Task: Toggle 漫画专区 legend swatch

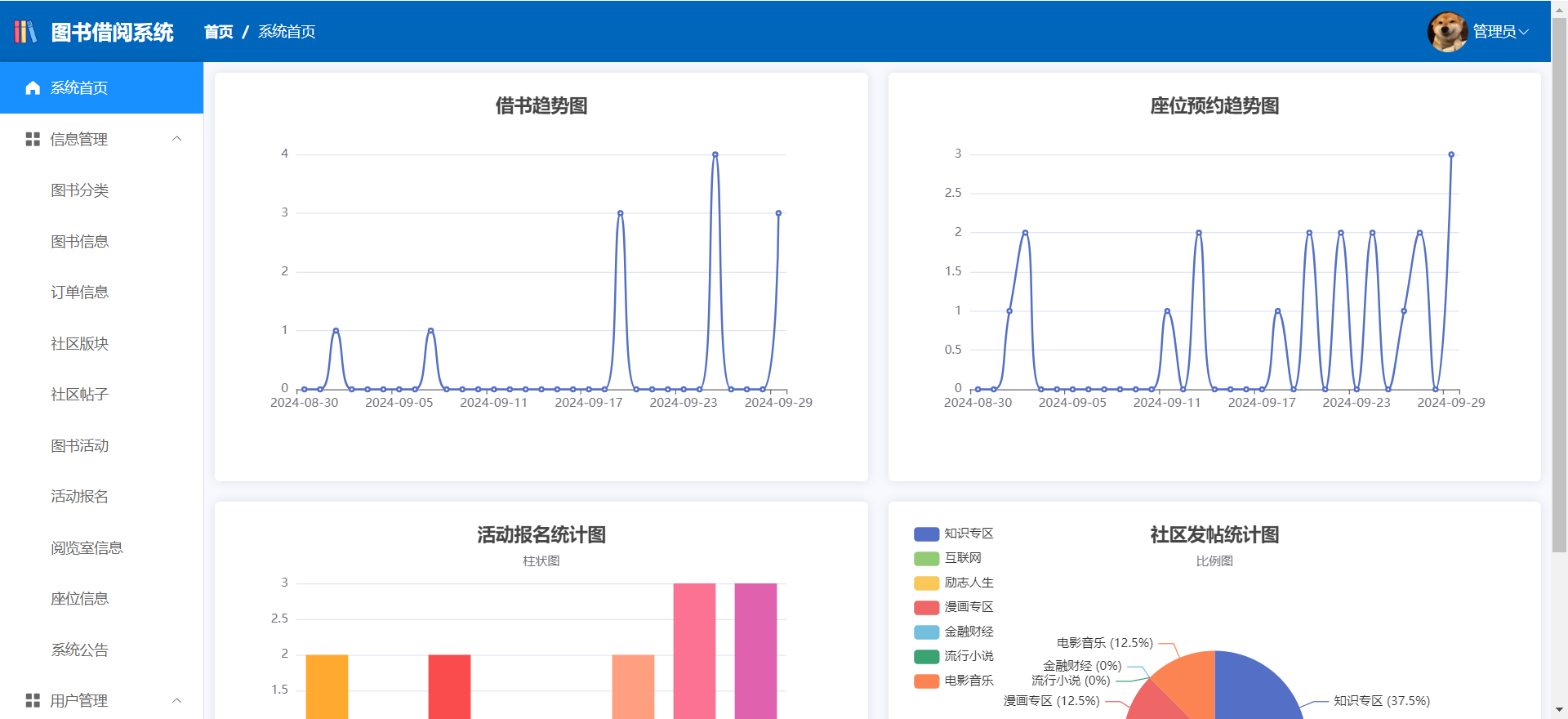Action: (x=926, y=608)
